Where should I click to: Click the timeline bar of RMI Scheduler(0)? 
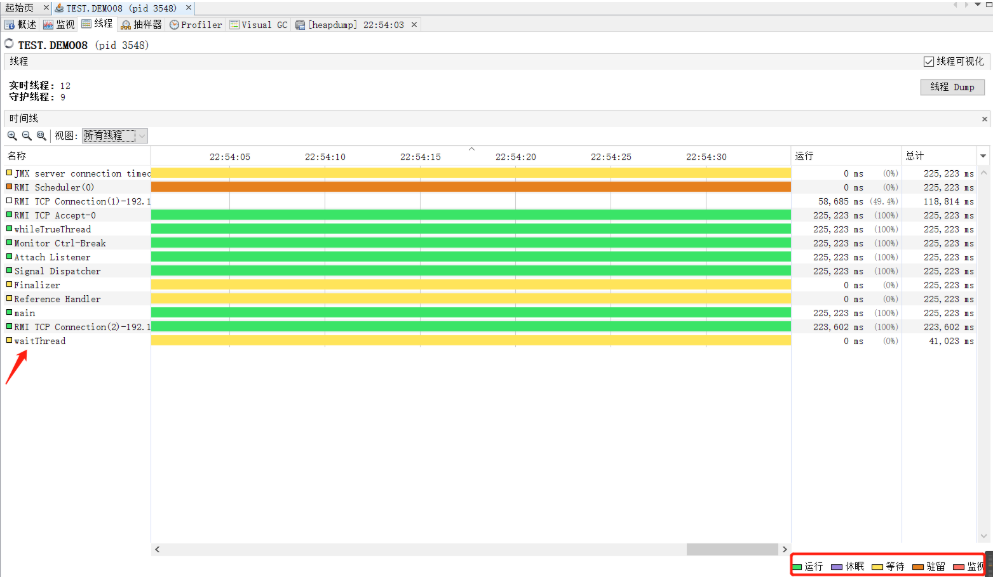coord(471,187)
